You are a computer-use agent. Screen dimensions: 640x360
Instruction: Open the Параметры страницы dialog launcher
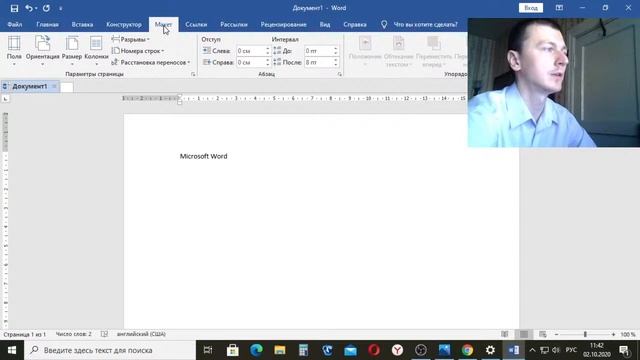(x=193, y=74)
